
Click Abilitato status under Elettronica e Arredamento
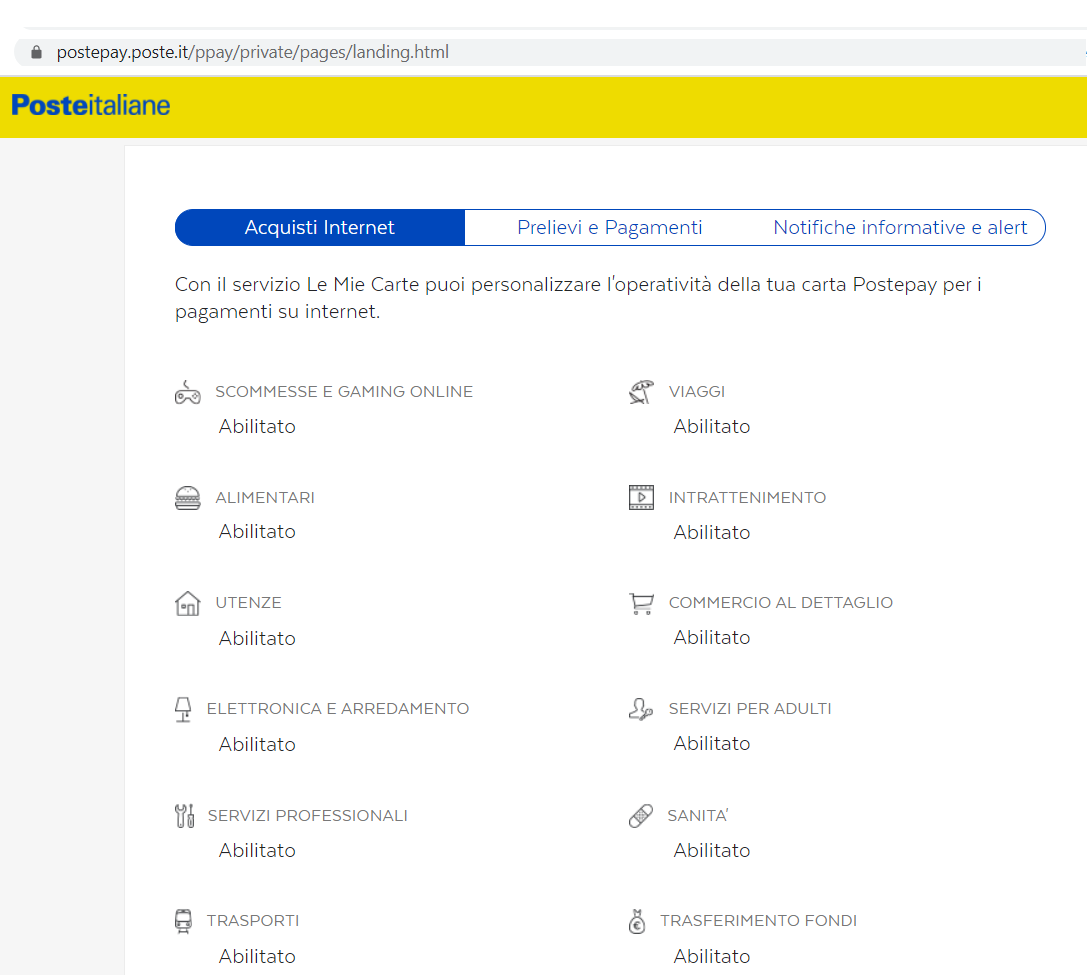tap(257, 745)
